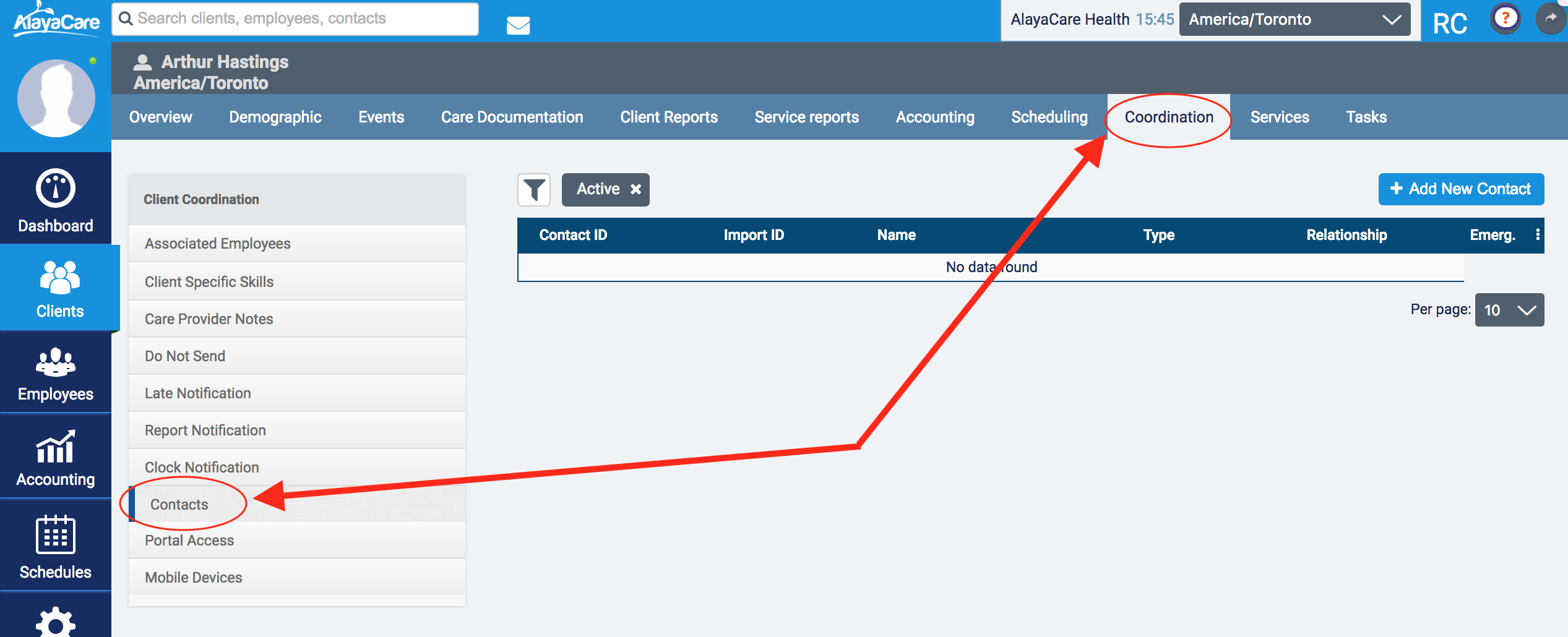Viewport: 1568px width, 637px height.
Task: Open the Per page dropdown
Action: coord(1509,310)
